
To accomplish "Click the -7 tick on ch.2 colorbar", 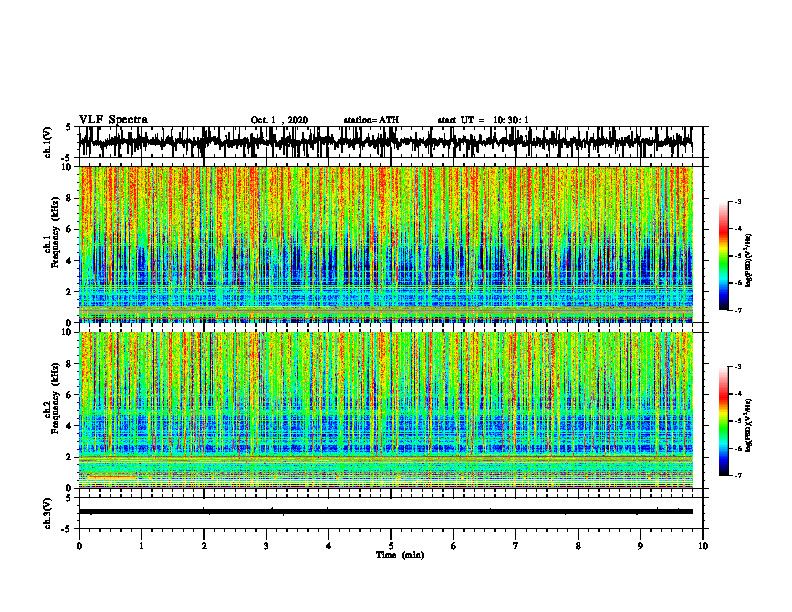I will pyautogui.click(x=738, y=475).
